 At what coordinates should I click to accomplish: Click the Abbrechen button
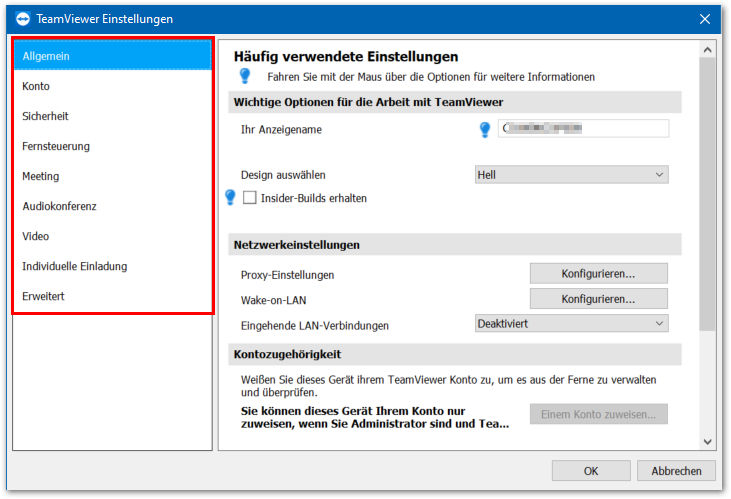click(676, 471)
